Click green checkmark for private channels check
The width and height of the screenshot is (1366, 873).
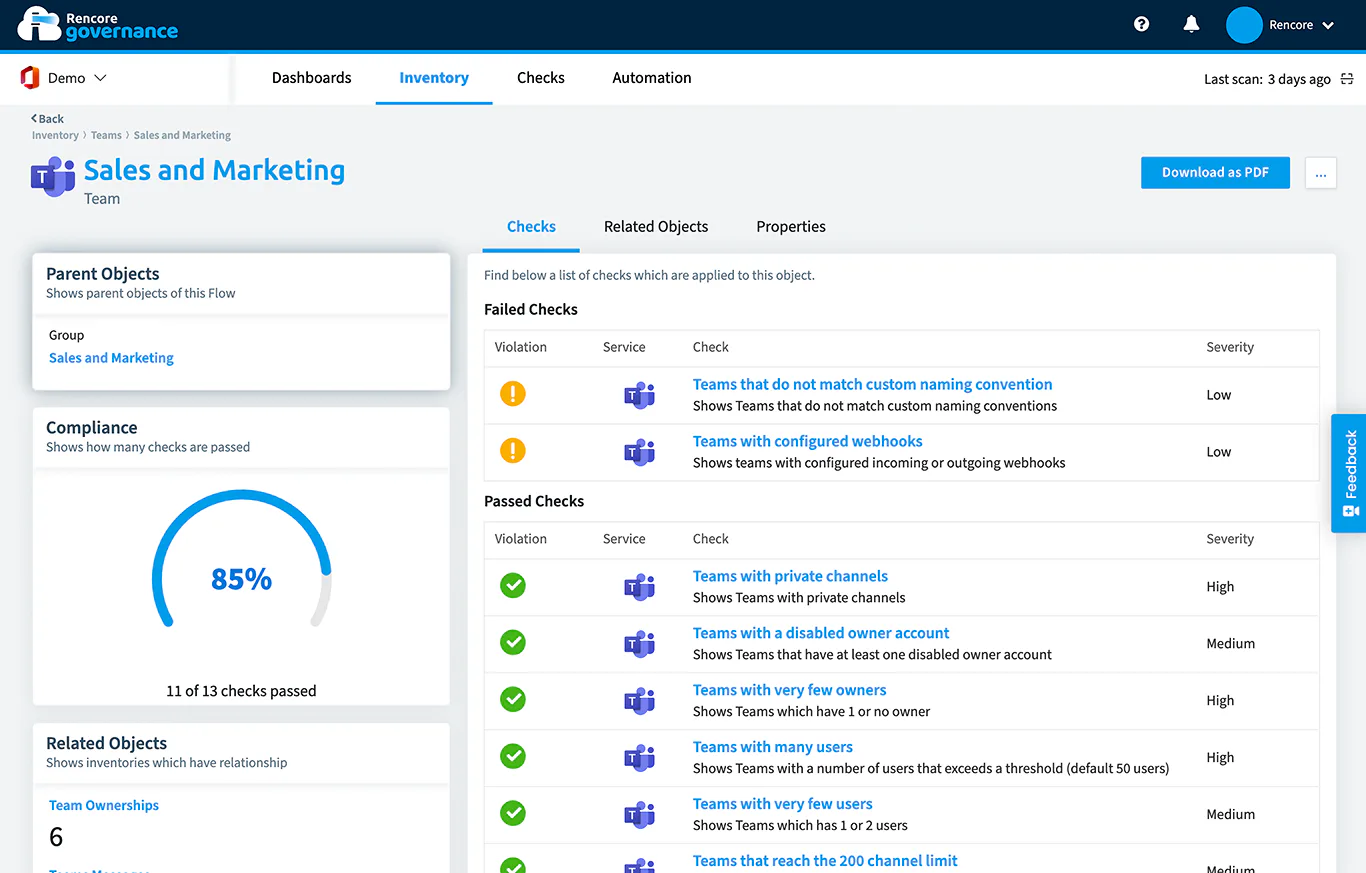pos(513,586)
